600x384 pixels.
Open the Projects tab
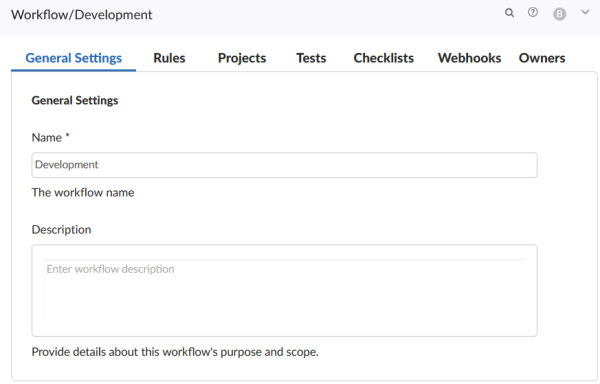click(242, 58)
